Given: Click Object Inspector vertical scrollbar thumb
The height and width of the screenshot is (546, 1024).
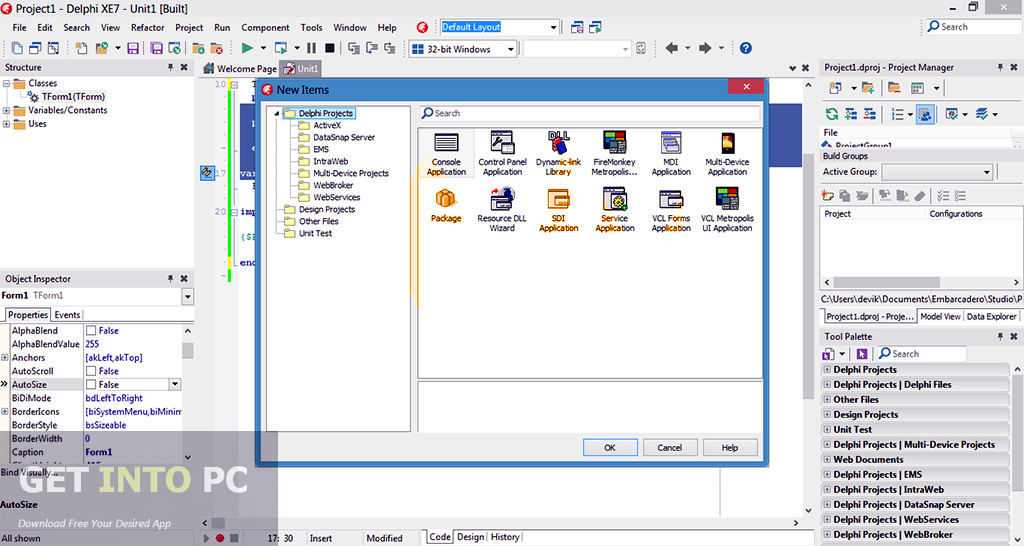Looking at the screenshot, I should coord(188,351).
